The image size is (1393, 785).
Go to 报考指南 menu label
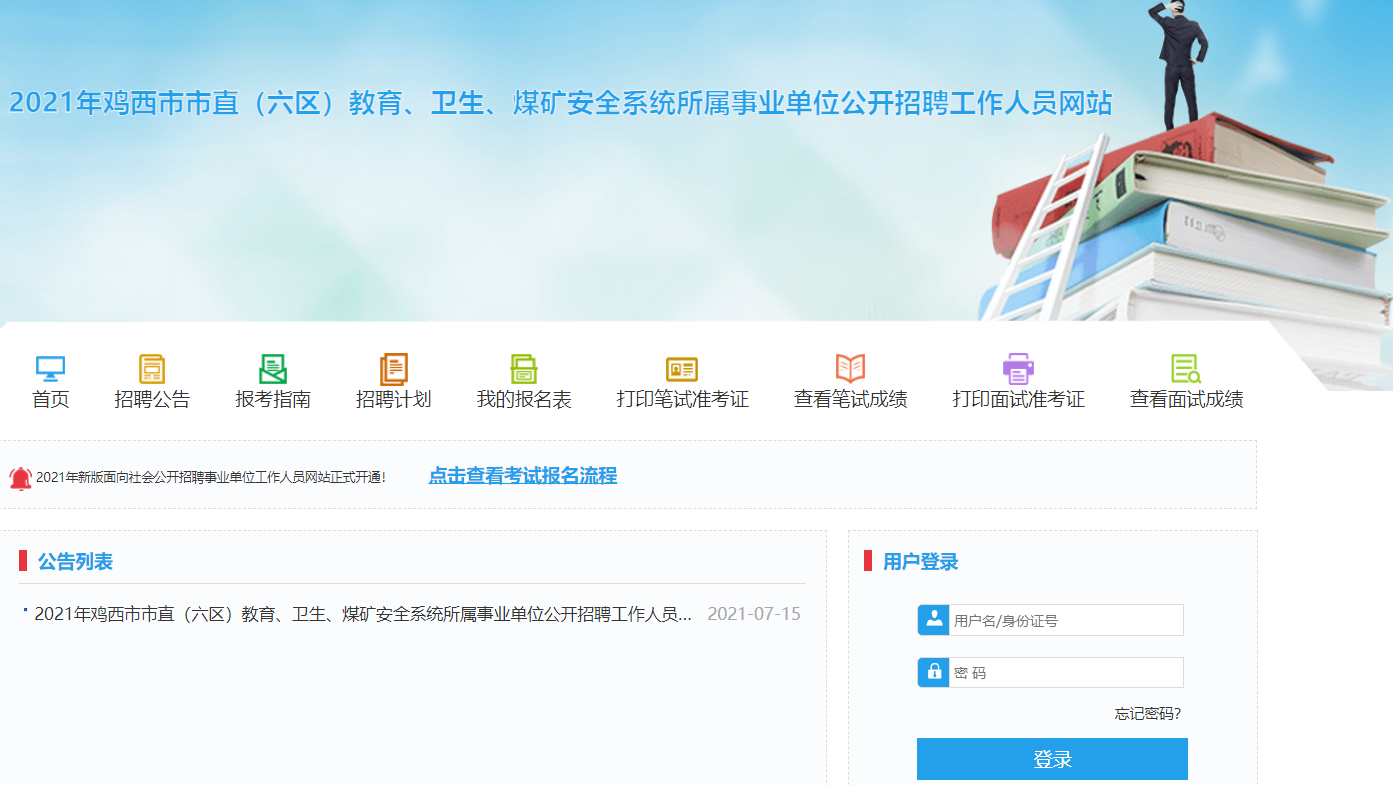coord(273,400)
